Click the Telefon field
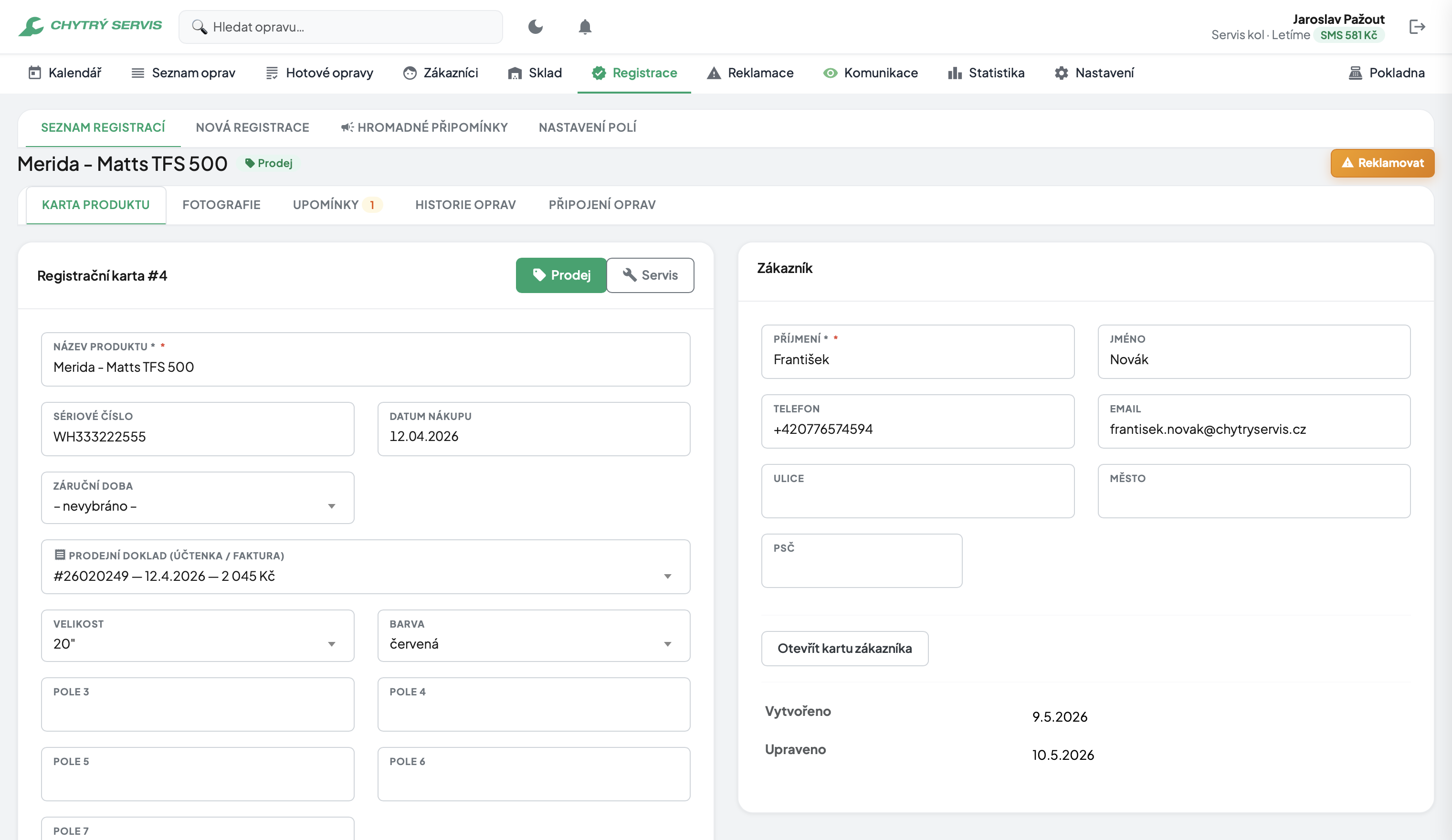Image resolution: width=1452 pixels, height=840 pixels. pos(918,422)
